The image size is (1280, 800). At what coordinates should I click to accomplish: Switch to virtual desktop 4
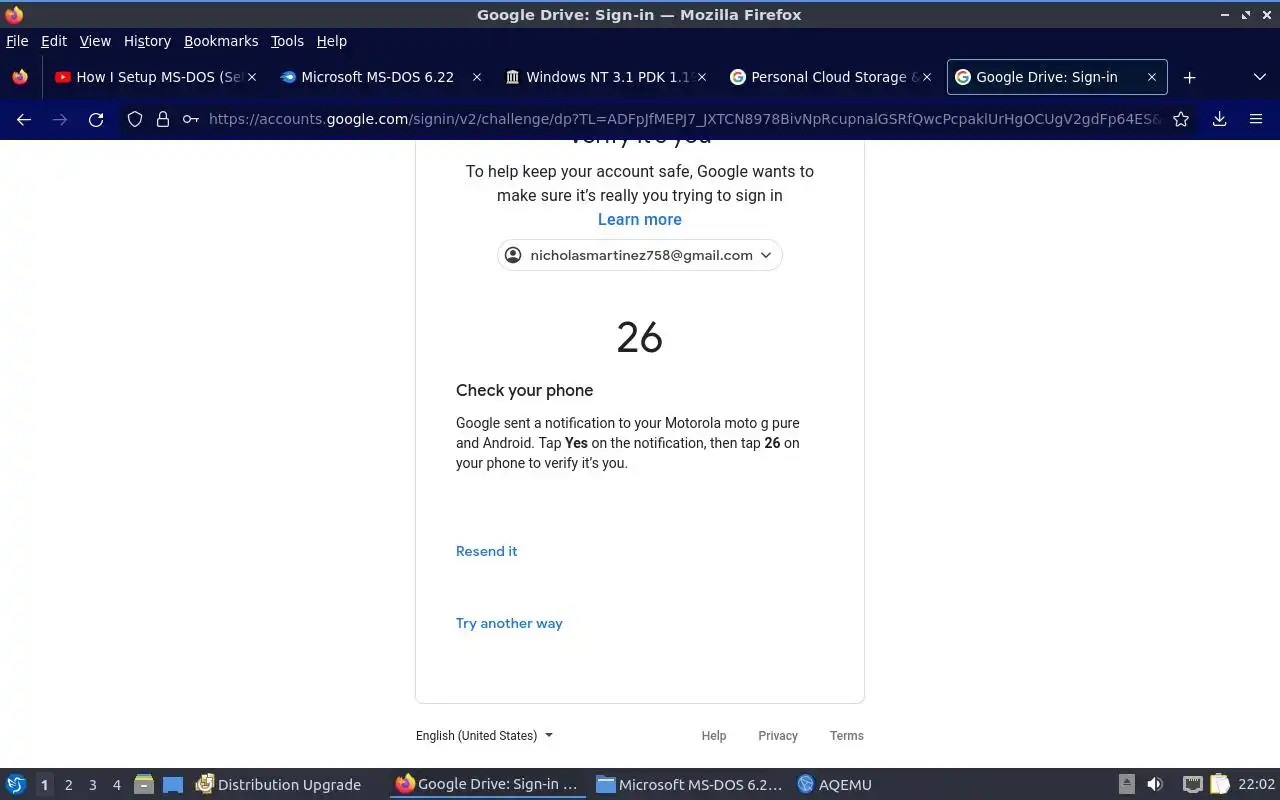116,785
